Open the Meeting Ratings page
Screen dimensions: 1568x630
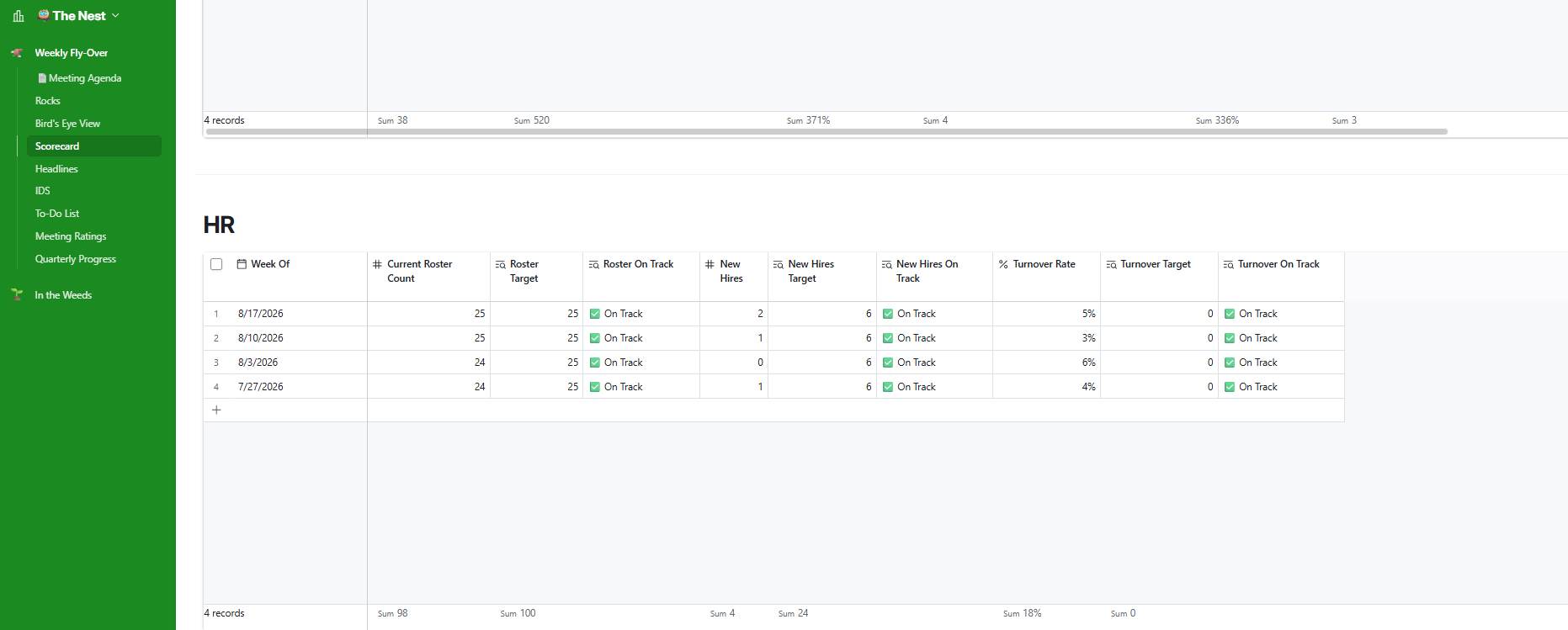[x=71, y=236]
